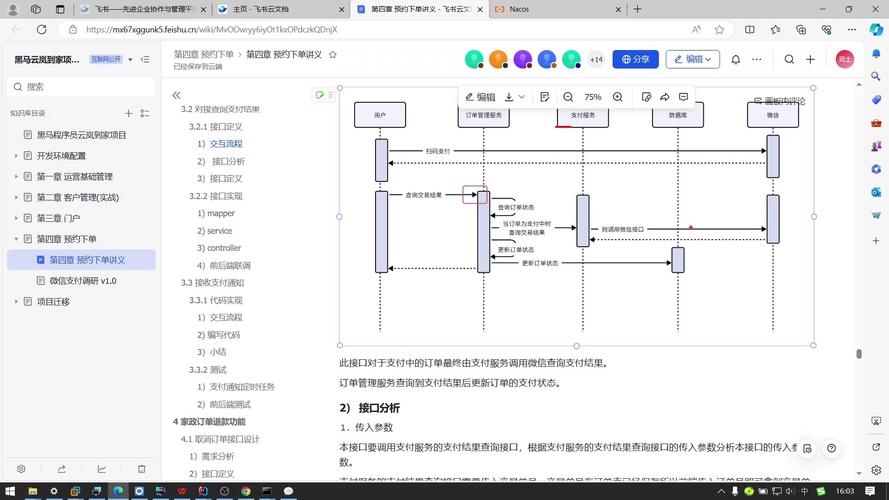
Task: Zoom in the whiteboard diagram
Action: click(618, 97)
